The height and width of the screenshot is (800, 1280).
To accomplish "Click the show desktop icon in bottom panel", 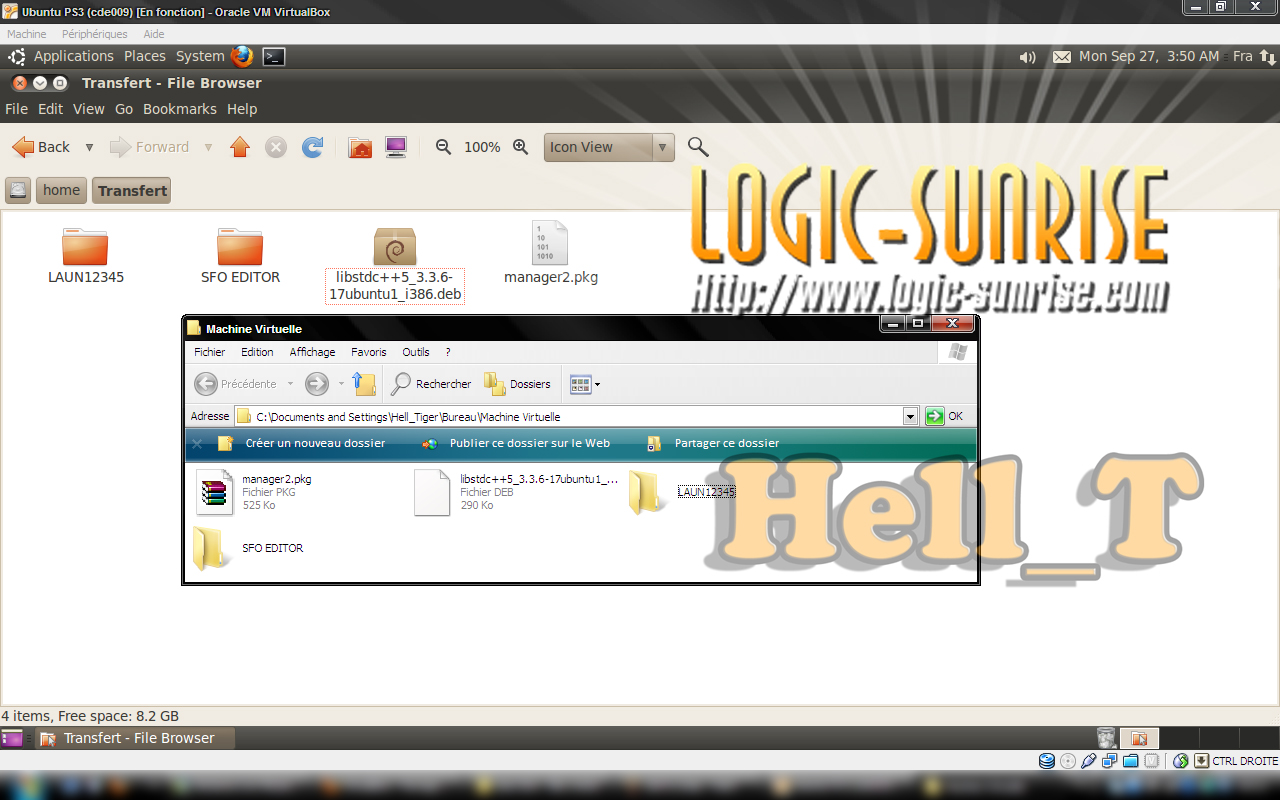I will point(12,739).
